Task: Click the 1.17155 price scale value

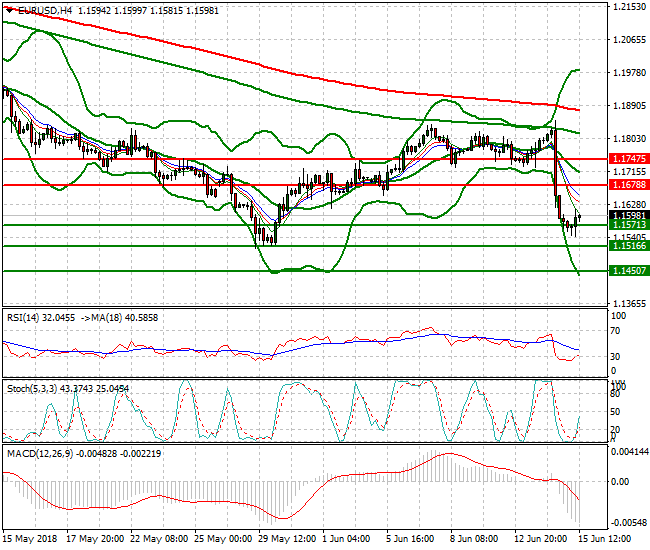Action: (x=629, y=172)
